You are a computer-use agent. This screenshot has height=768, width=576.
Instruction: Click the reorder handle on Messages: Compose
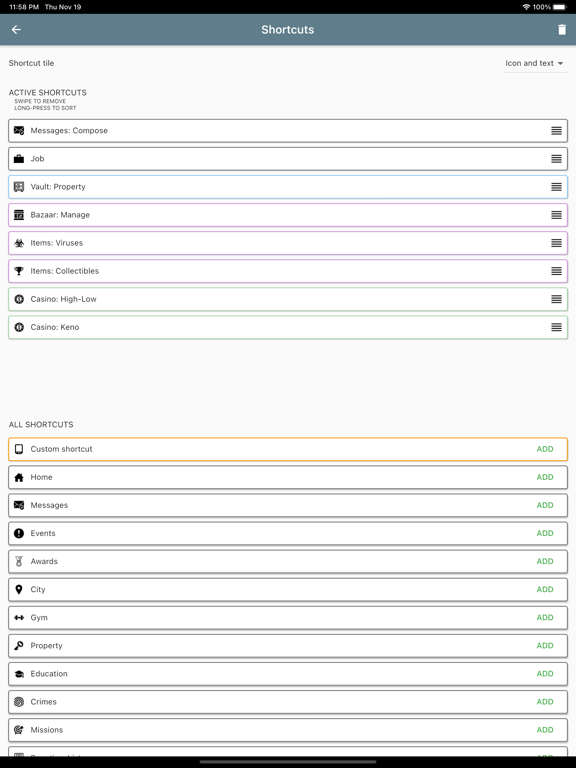556,131
